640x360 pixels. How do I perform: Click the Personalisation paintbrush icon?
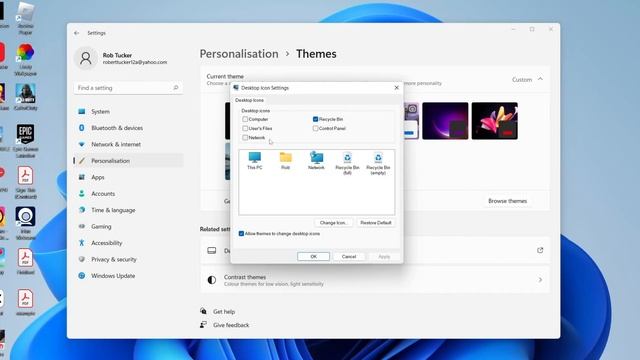click(82, 161)
